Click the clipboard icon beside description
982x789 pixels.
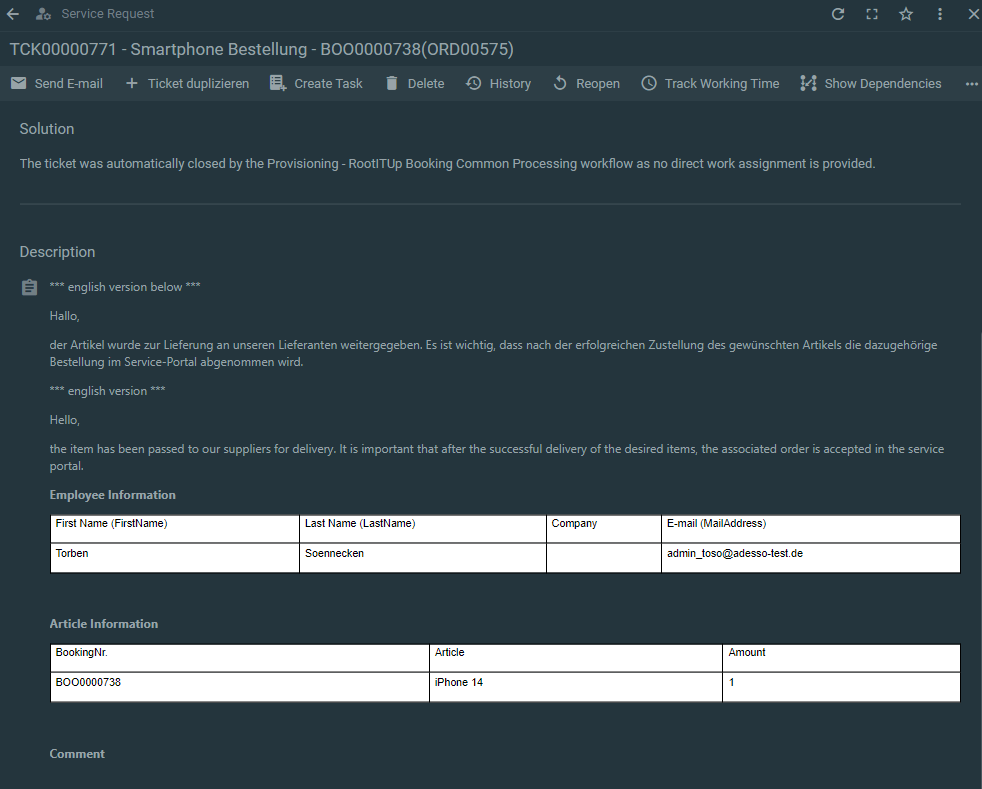29,287
